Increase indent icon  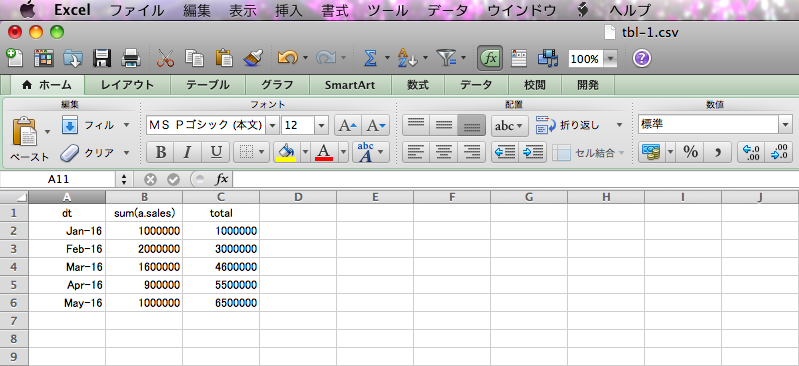[533, 152]
